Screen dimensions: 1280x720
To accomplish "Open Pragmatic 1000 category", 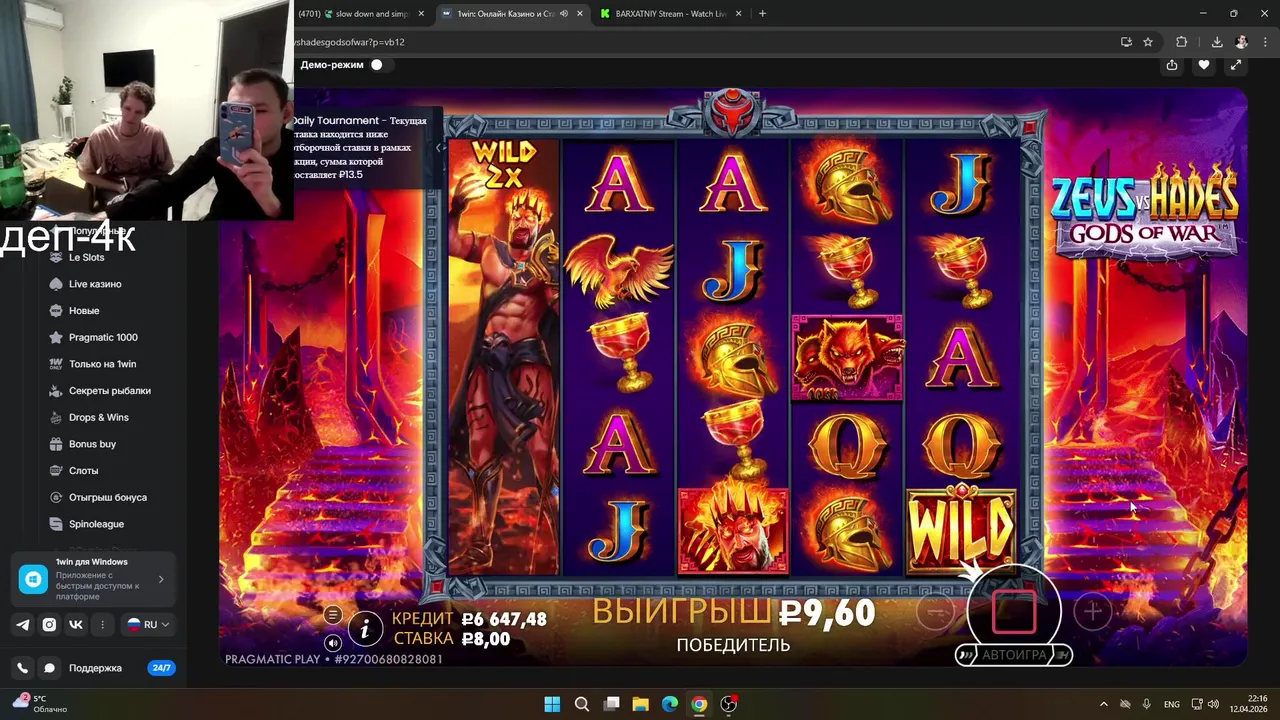I will click(103, 337).
